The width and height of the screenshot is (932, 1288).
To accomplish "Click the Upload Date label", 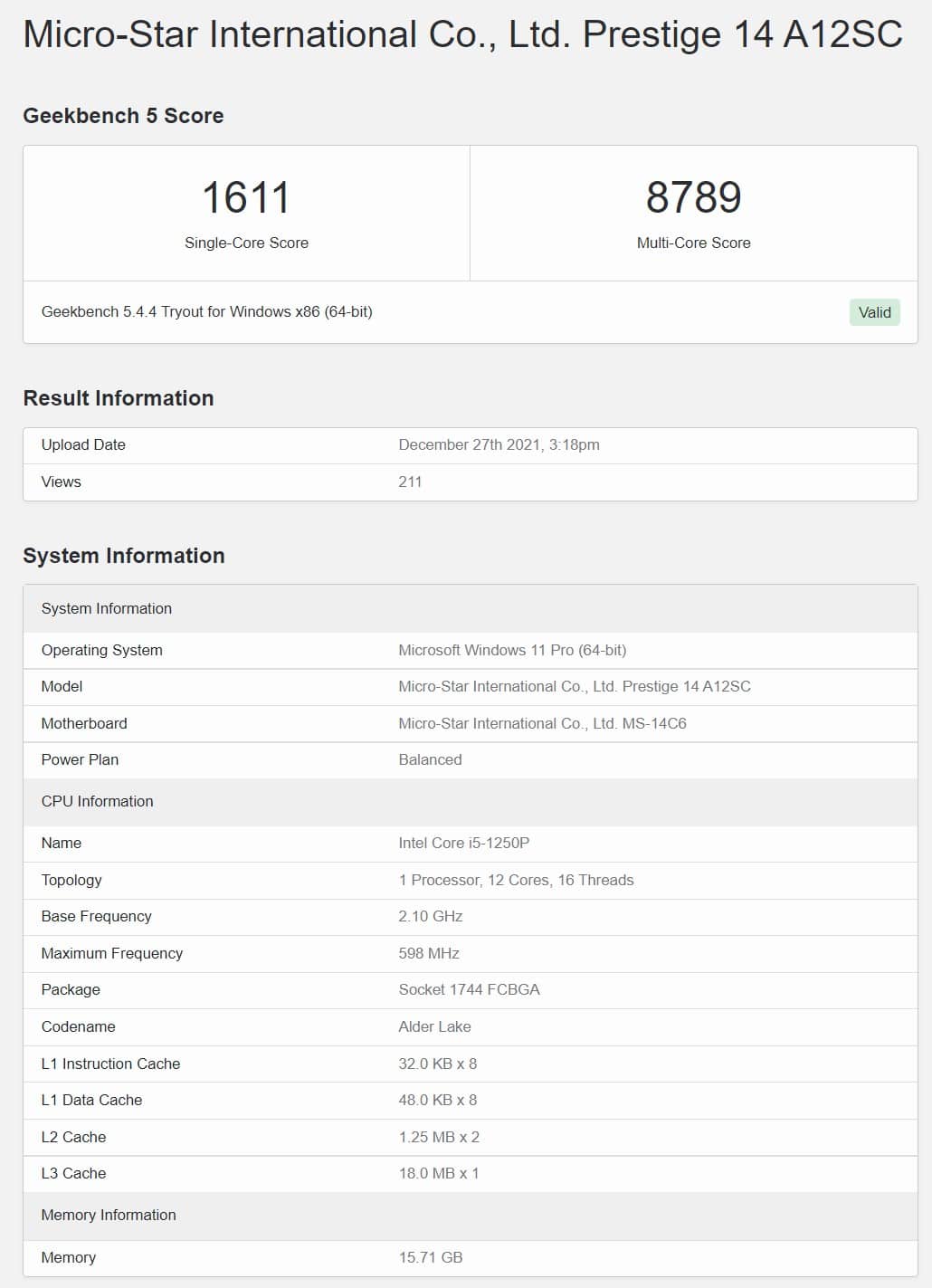I will (x=83, y=444).
